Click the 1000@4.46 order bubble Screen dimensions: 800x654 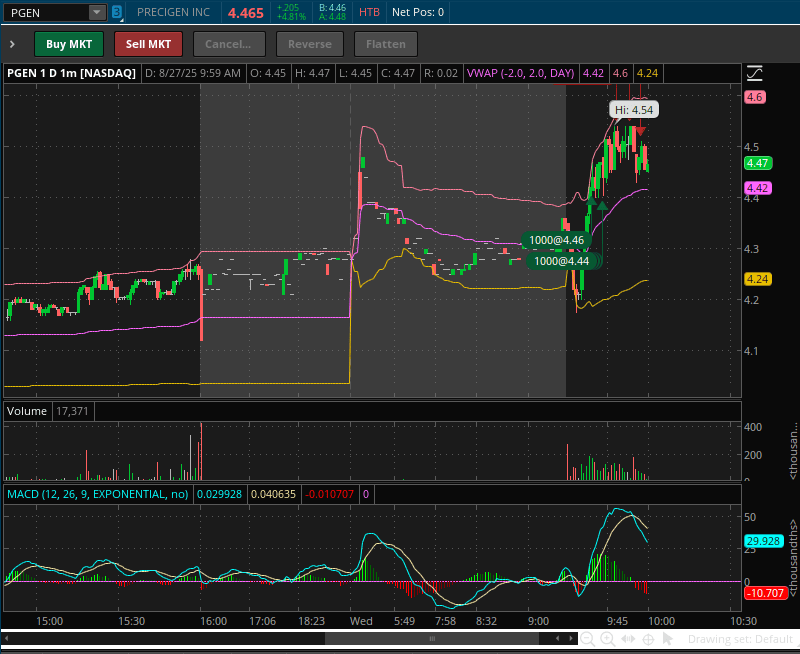(558, 240)
